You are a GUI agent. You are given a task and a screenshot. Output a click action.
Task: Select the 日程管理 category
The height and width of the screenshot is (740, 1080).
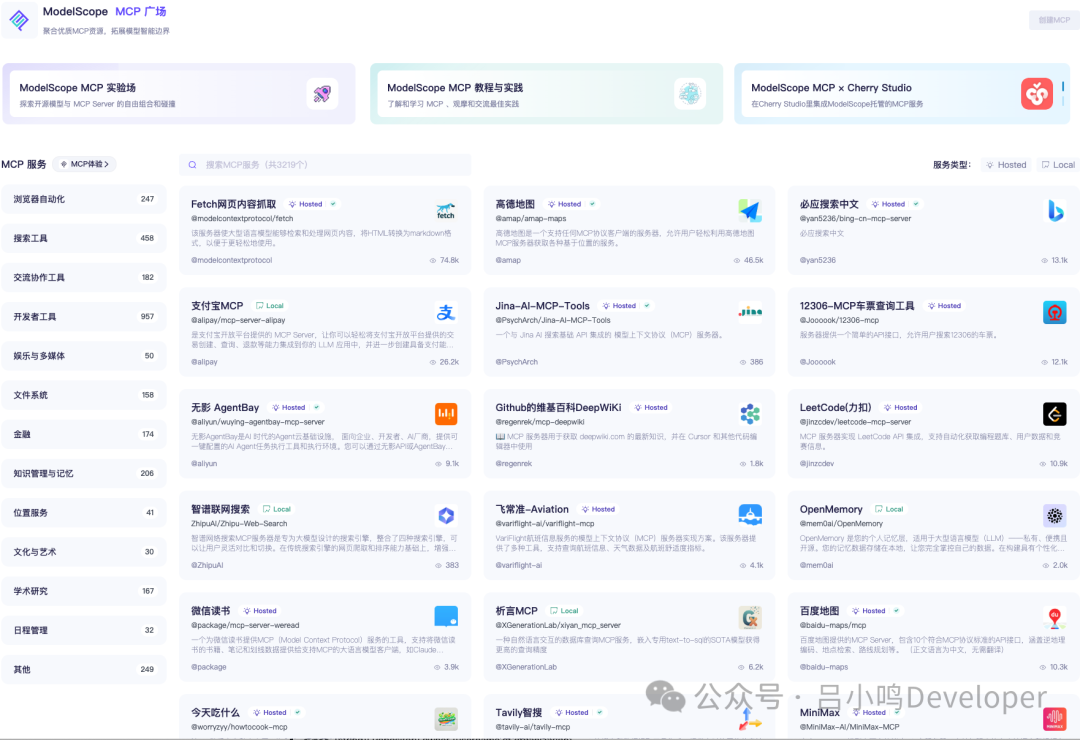pos(84,630)
